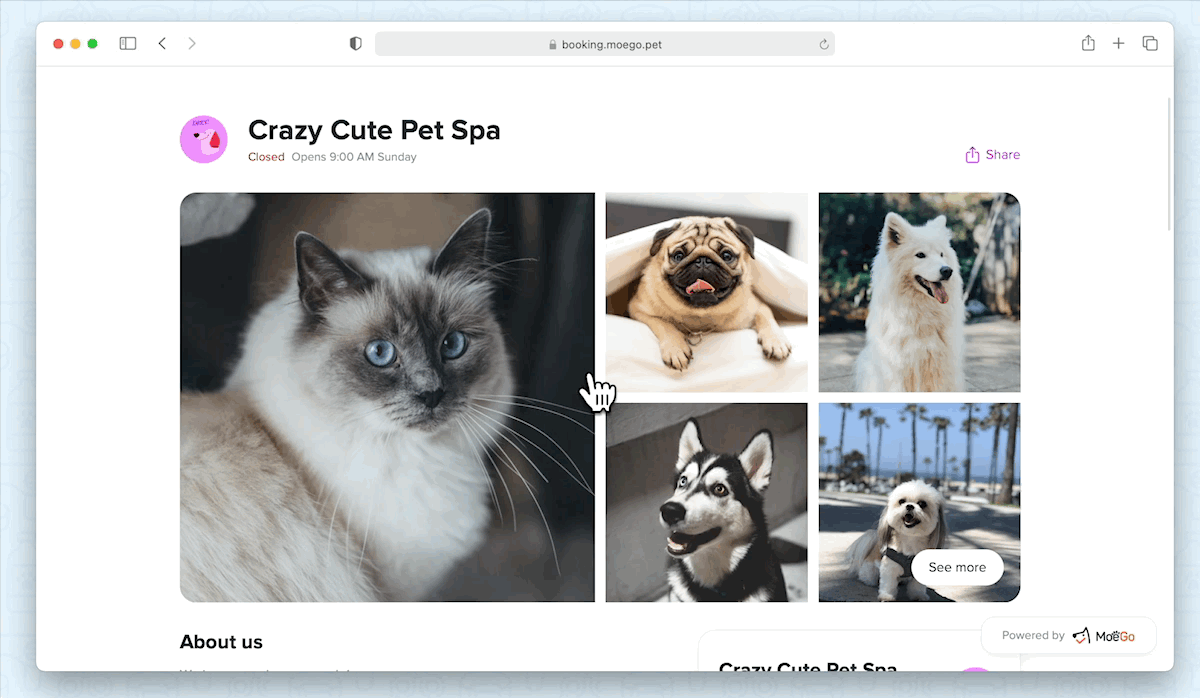1200x698 pixels.
Task: Click the green full screen button
Action: point(92,44)
